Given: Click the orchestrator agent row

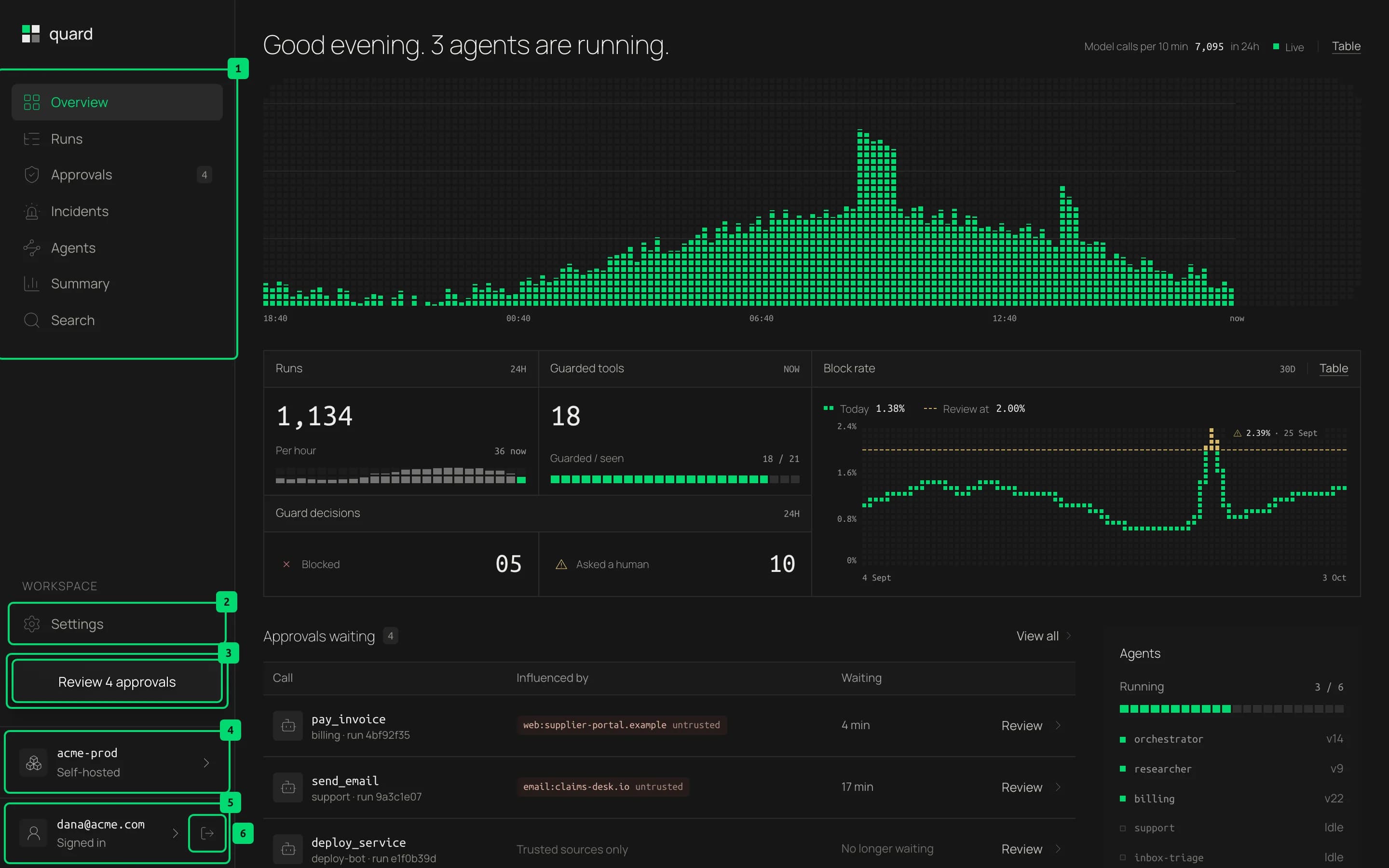Looking at the screenshot, I should pyautogui.click(x=1231, y=739).
